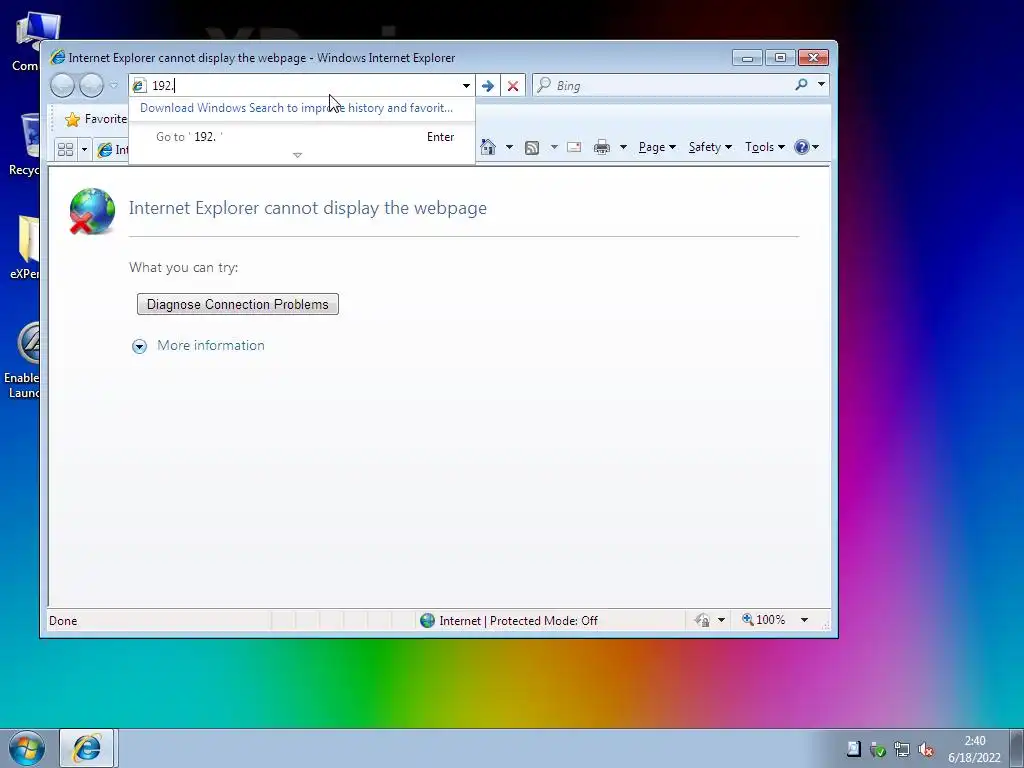Click the Show desktop taskbar strip
This screenshot has height=768, width=1024.
click(1017, 749)
